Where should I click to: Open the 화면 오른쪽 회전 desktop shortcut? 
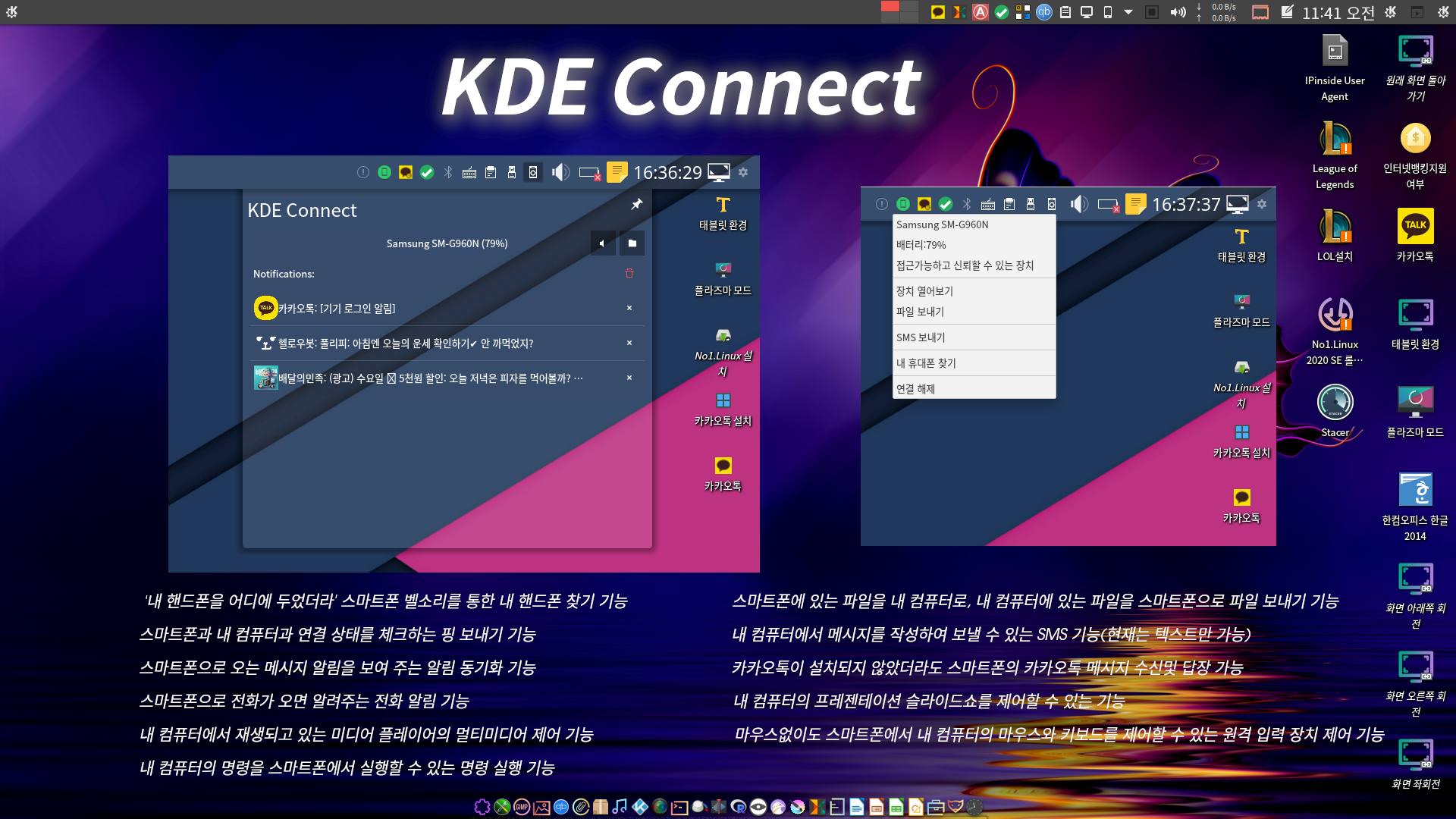pyautogui.click(x=1416, y=684)
